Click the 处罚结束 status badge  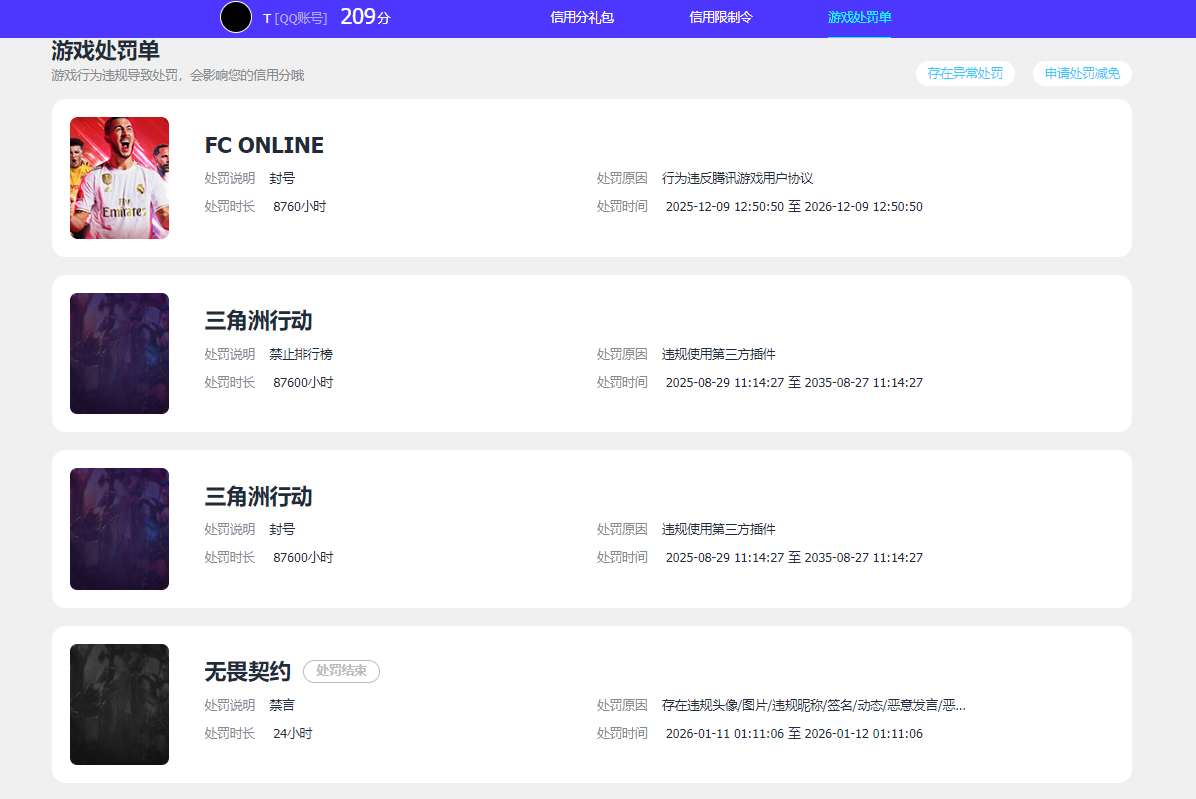tap(341, 672)
